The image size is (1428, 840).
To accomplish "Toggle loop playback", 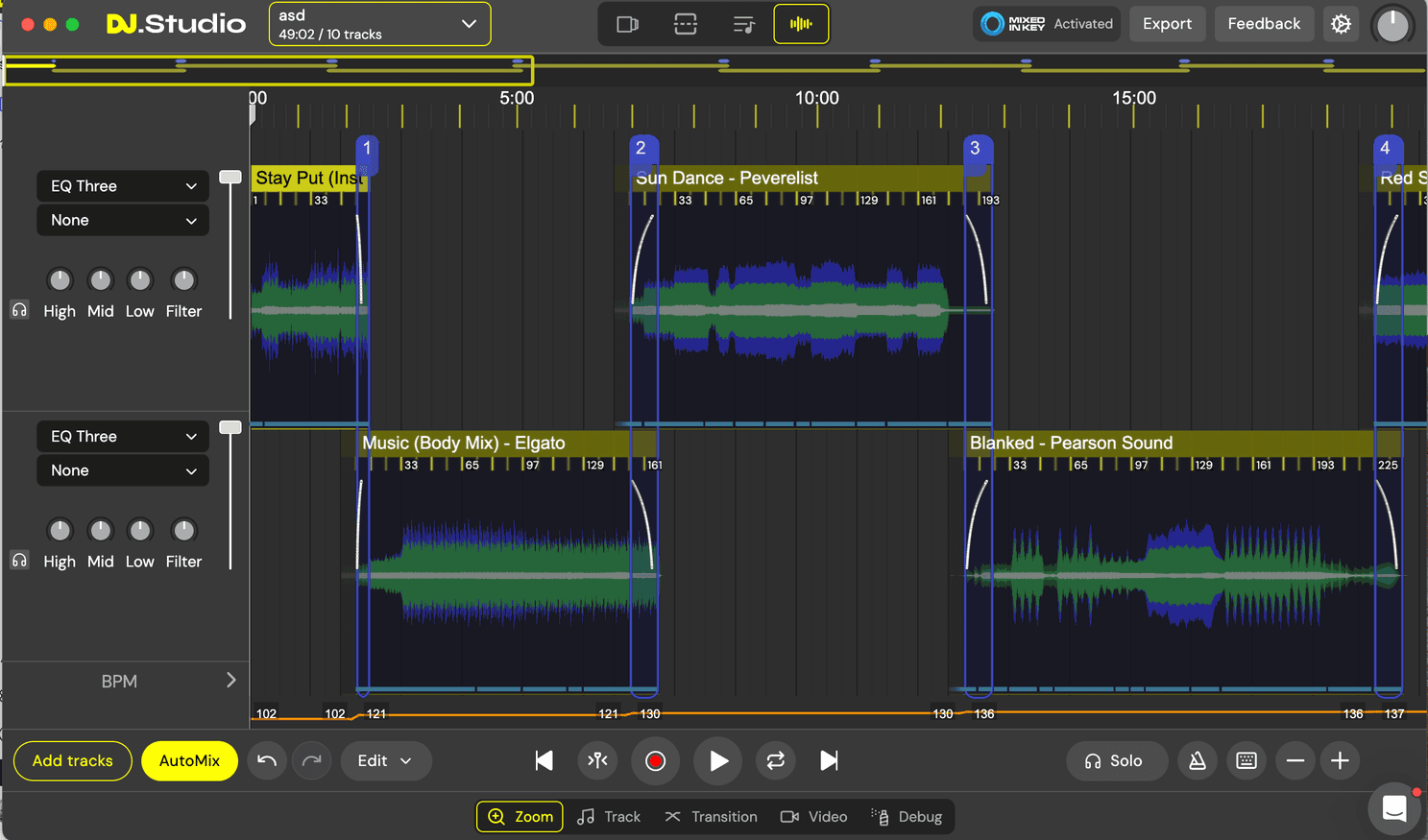I will pos(775,760).
